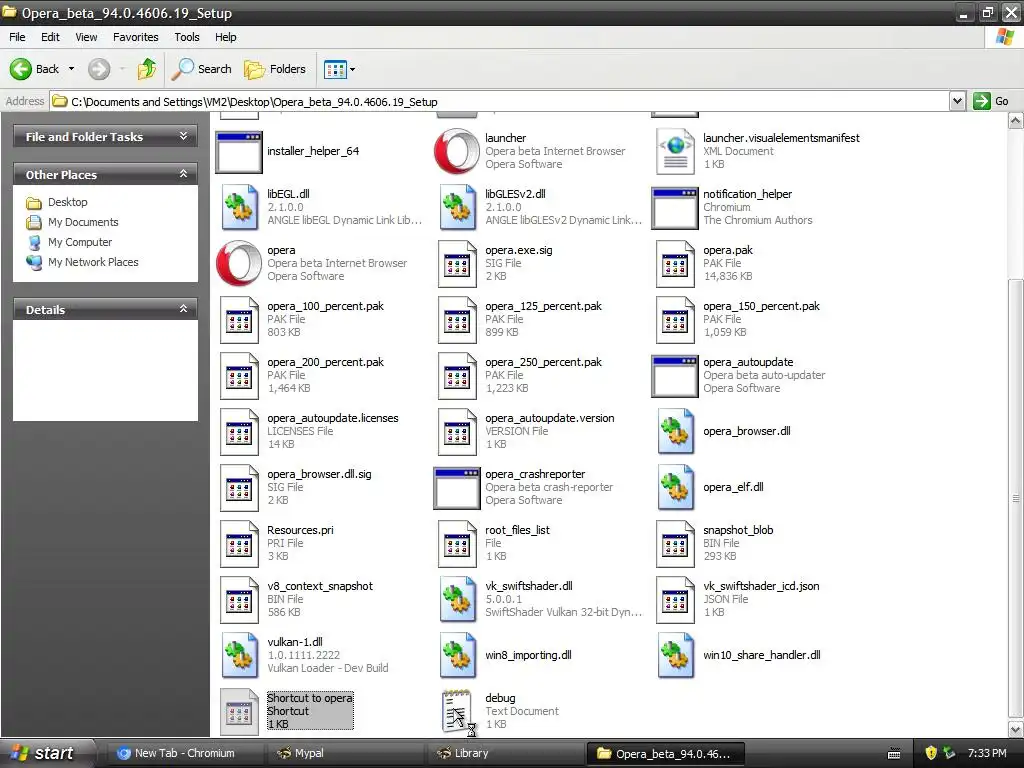Click the address path field
This screenshot has height=768, width=1024.
500,101
